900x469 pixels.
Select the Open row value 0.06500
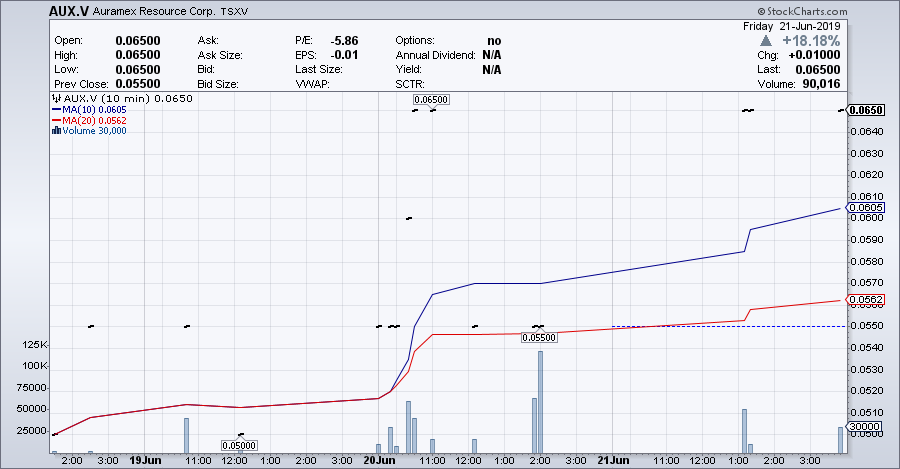pos(138,41)
